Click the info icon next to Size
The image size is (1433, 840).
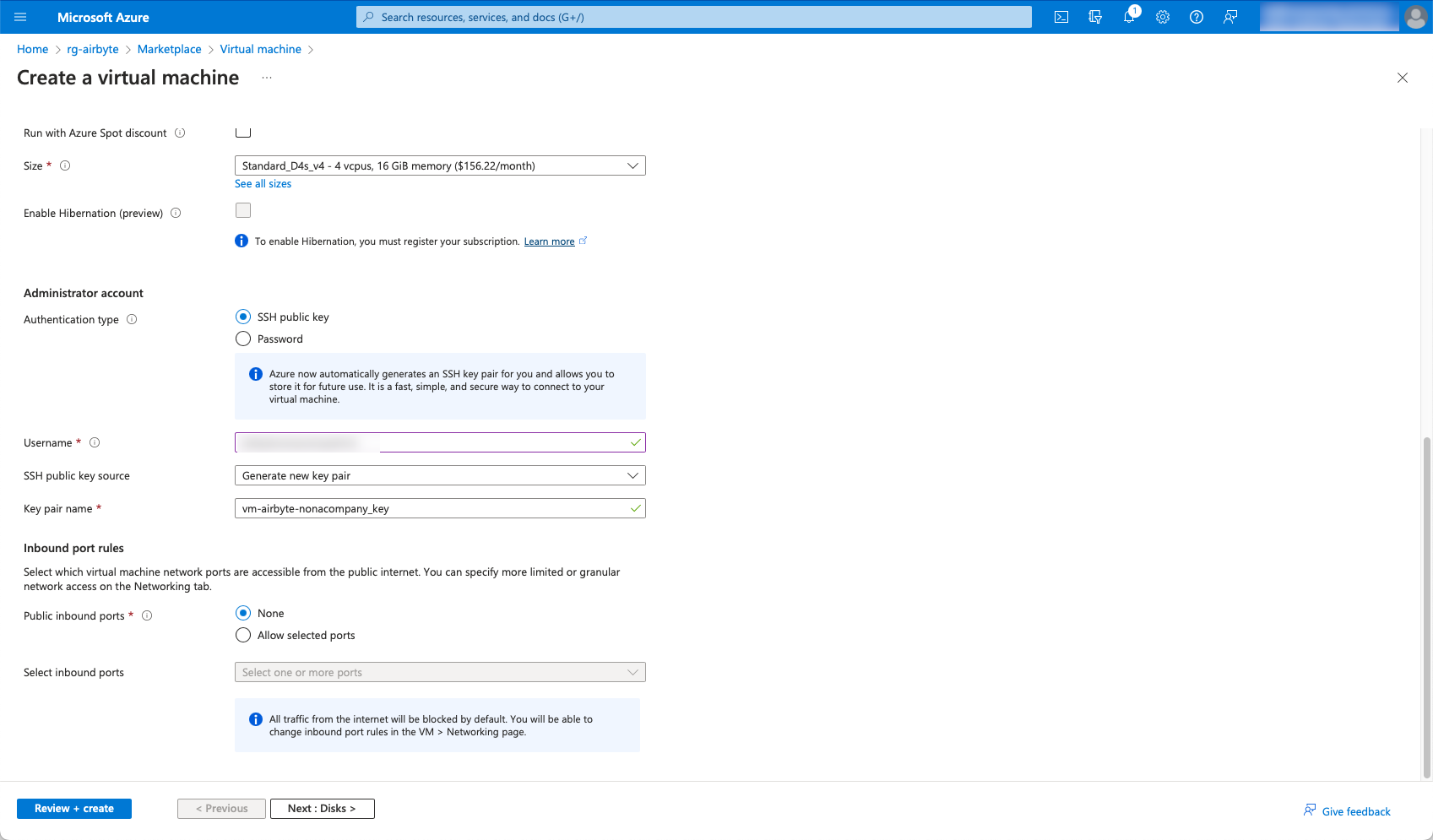click(x=65, y=165)
